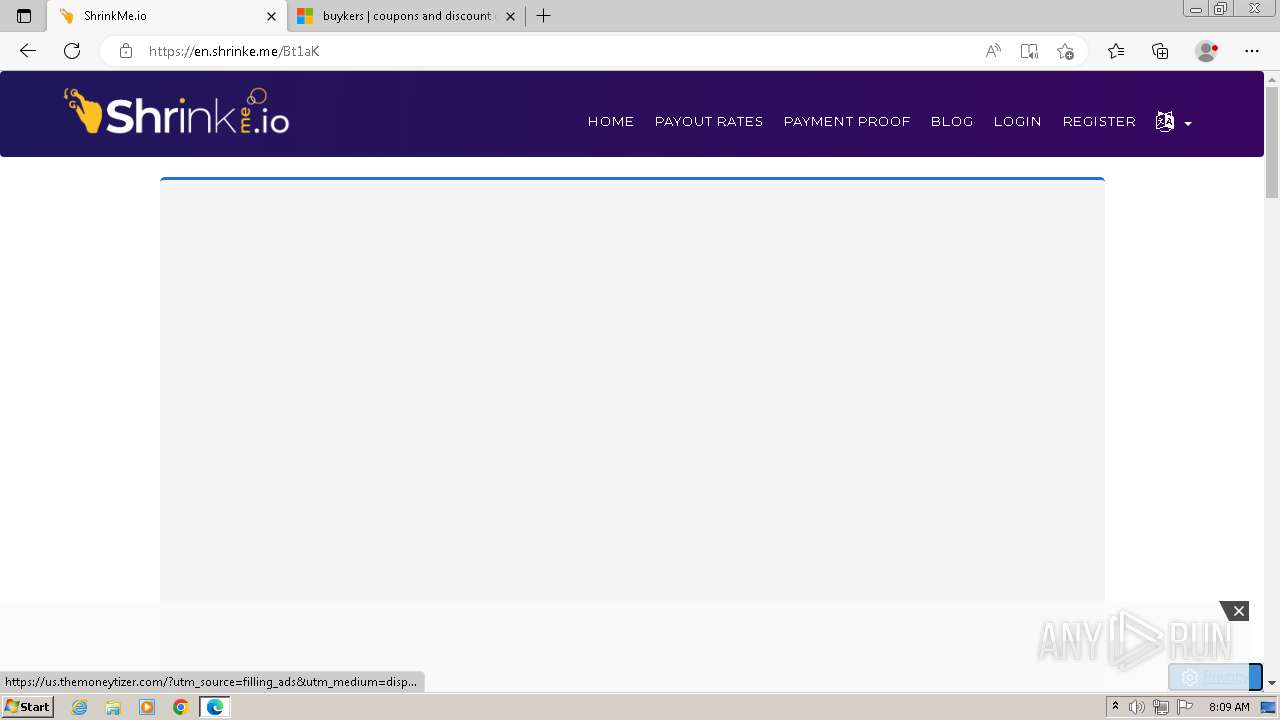Open the BLOG link
This screenshot has height=720, width=1280.
952,121
